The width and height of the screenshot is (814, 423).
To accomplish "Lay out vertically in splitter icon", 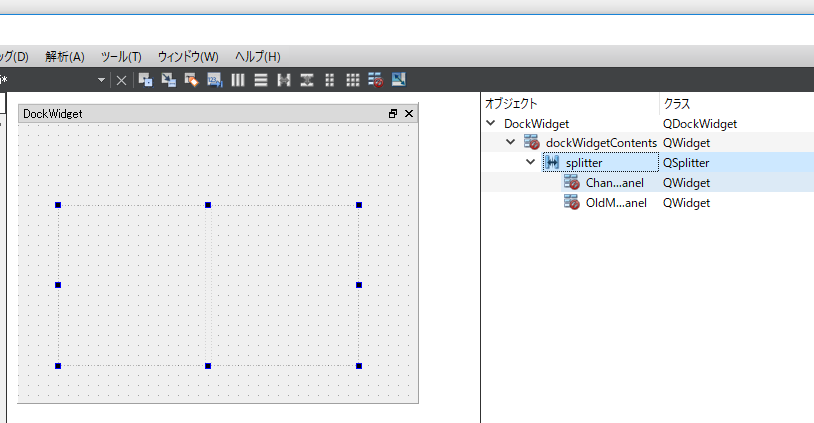I will pos(307,80).
